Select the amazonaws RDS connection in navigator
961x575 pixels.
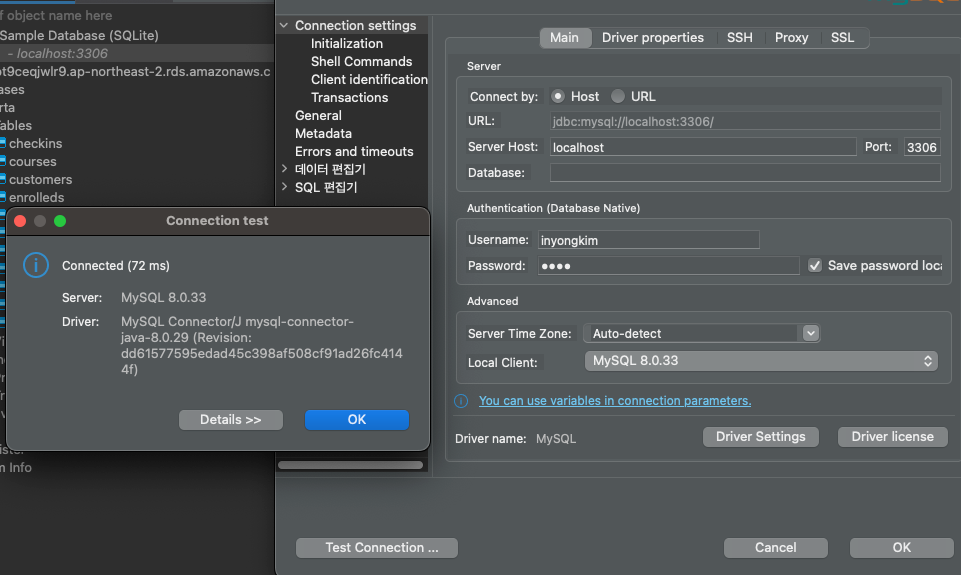point(135,72)
